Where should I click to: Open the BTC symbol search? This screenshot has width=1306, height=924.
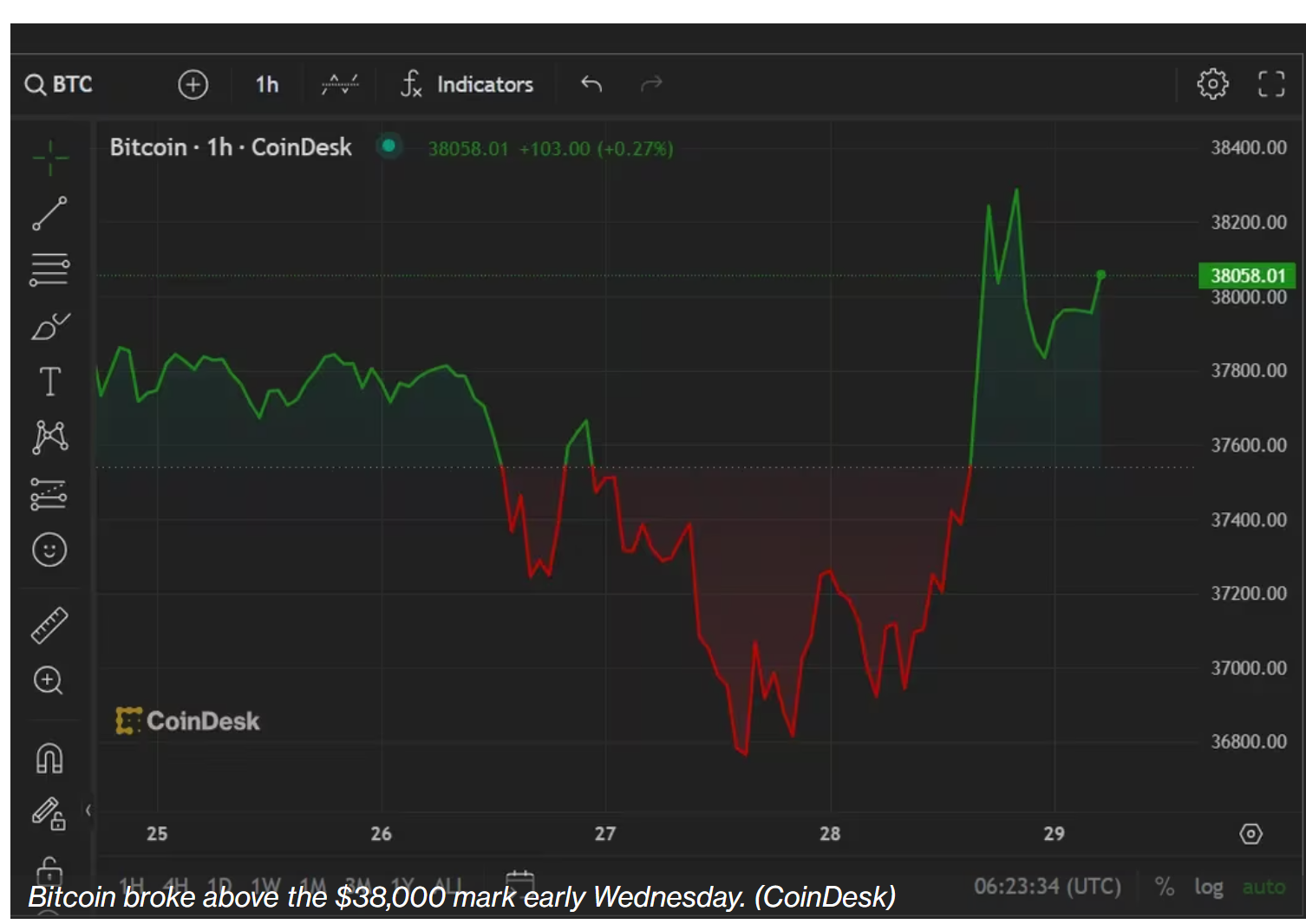(x=59, y=84)
